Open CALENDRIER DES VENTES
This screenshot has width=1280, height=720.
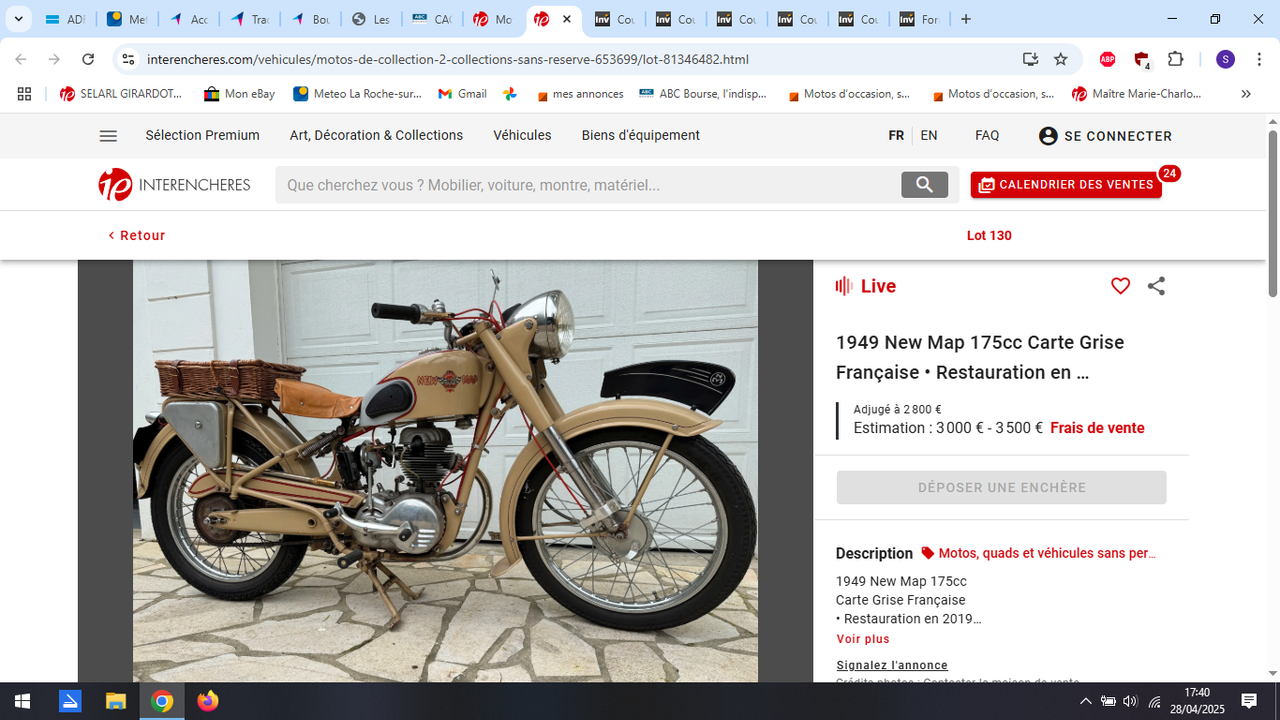(1066, 185)
